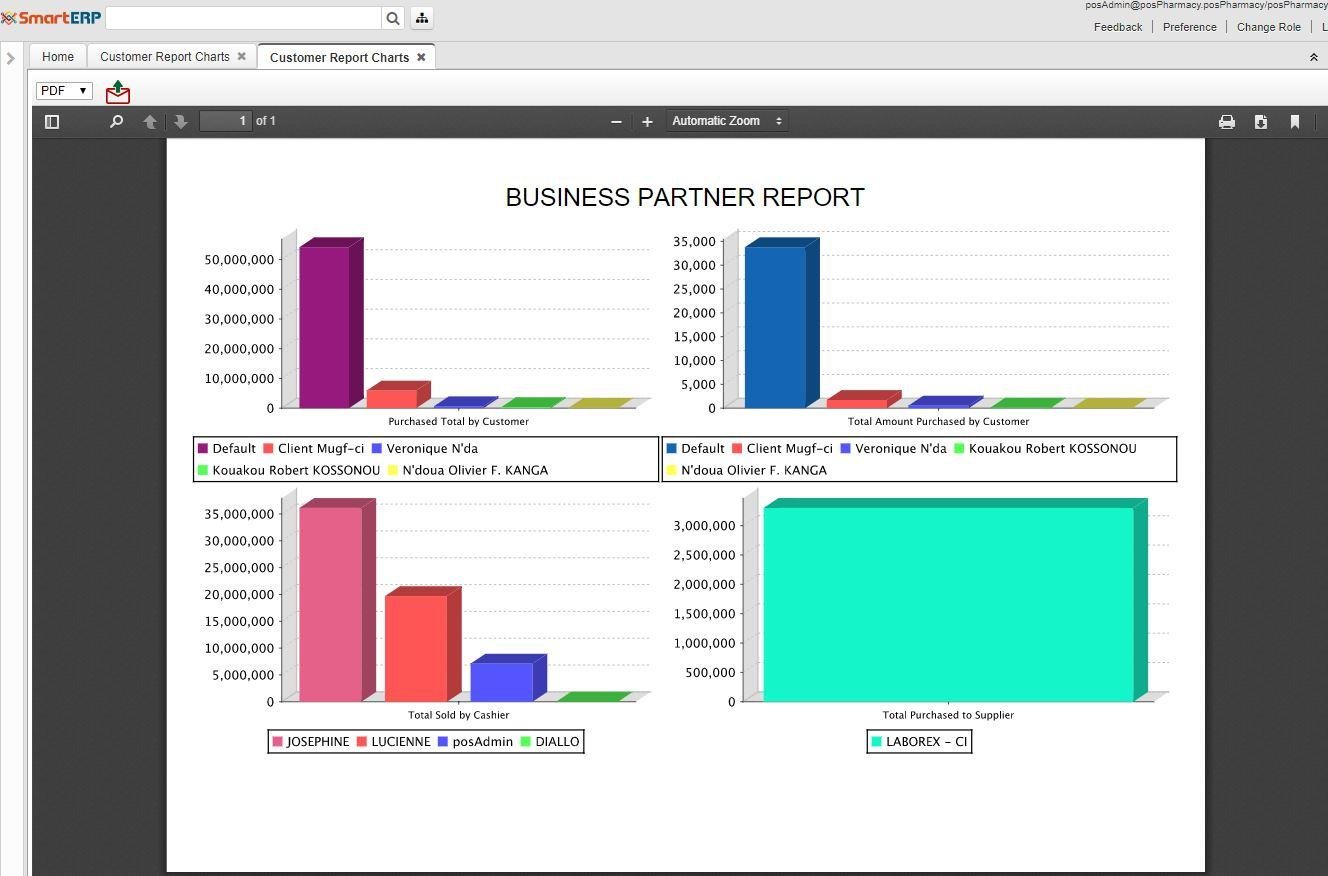This screenshot has height=876, width=1328.
Task: Open the Feedback link
Action: click(x=1117, y=27)
